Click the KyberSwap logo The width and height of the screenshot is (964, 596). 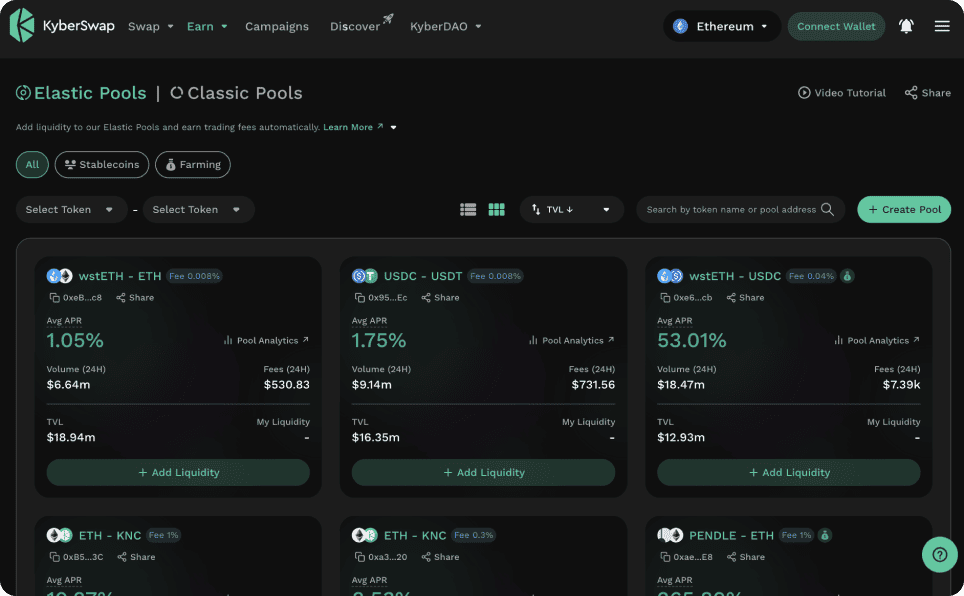[62, 26]
